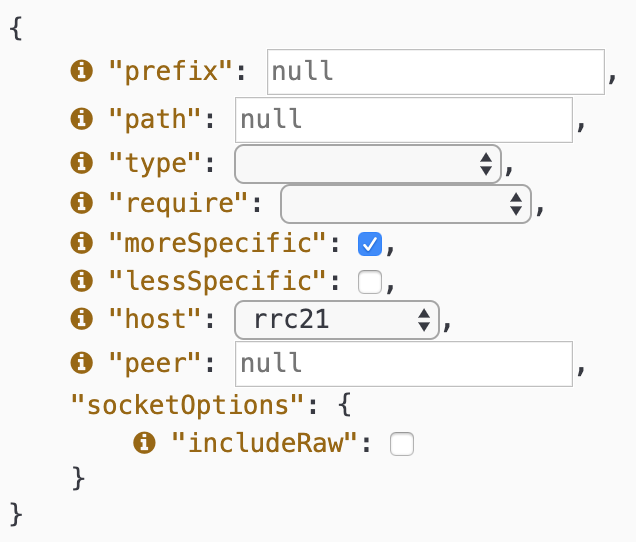Click the info icon beside "require"
The image size is (636, 542).
click(82, 202)
